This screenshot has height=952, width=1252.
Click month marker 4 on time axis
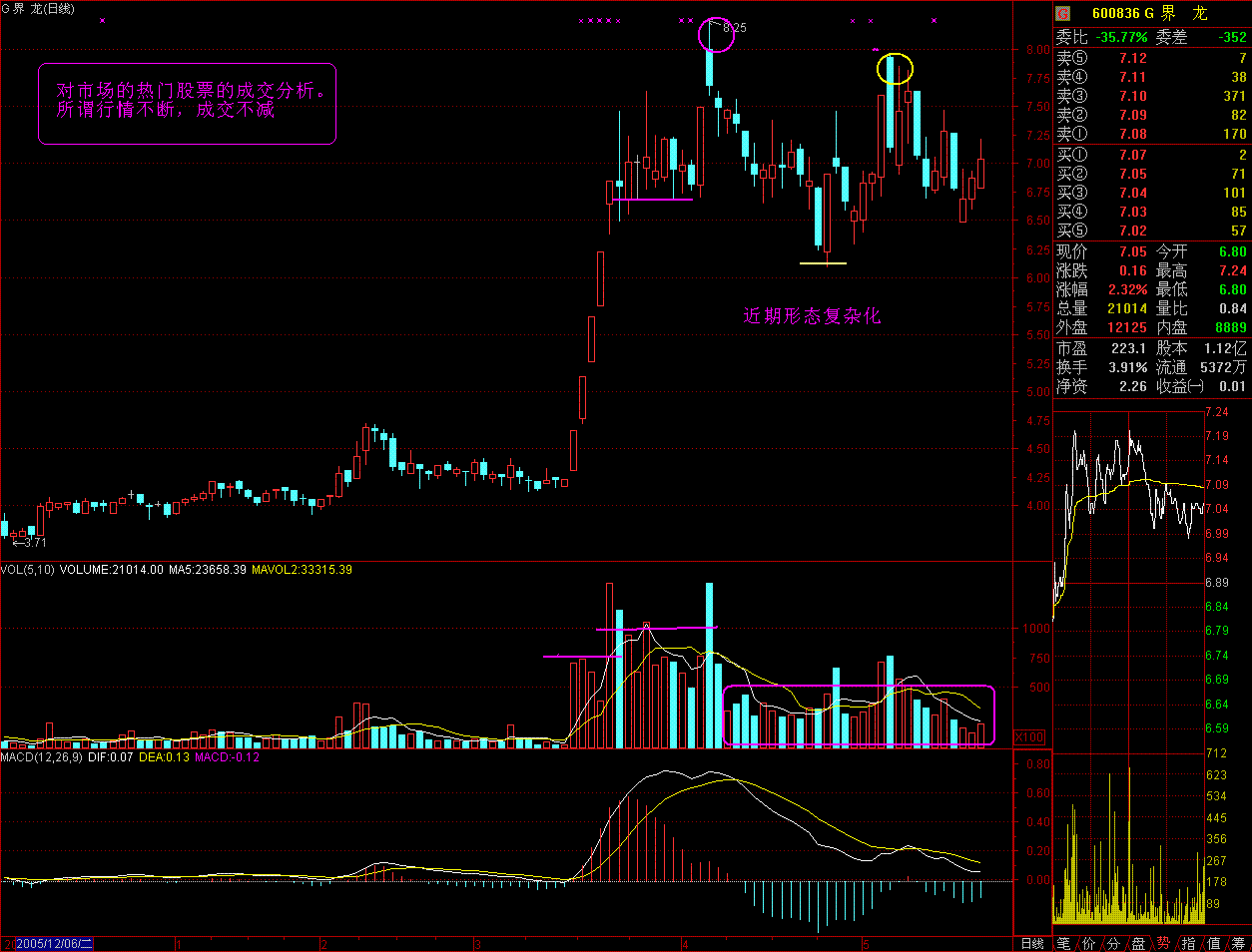(x=685, y=944)
